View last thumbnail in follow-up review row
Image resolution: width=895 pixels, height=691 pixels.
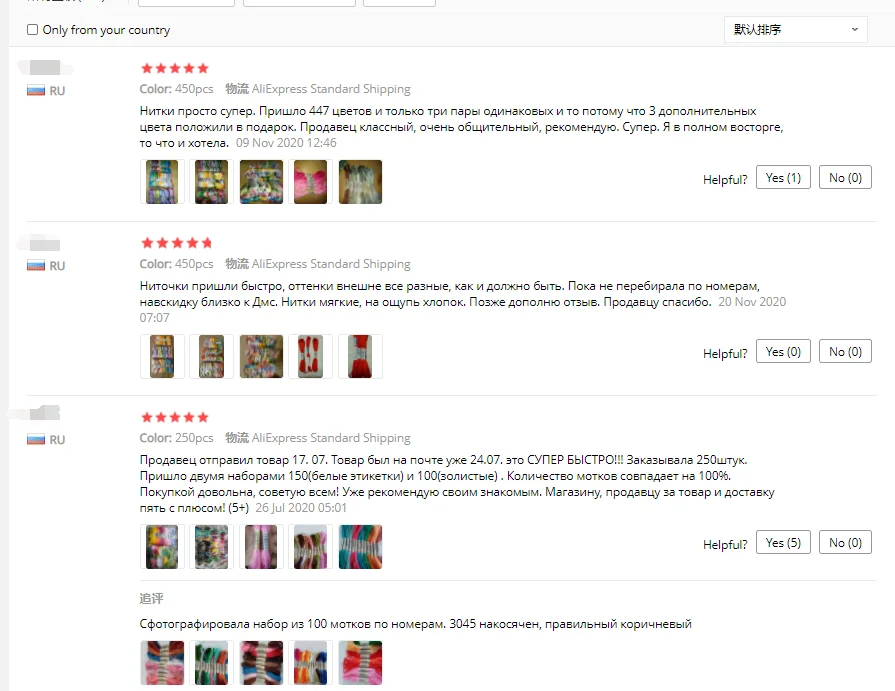tap(360, 663)
